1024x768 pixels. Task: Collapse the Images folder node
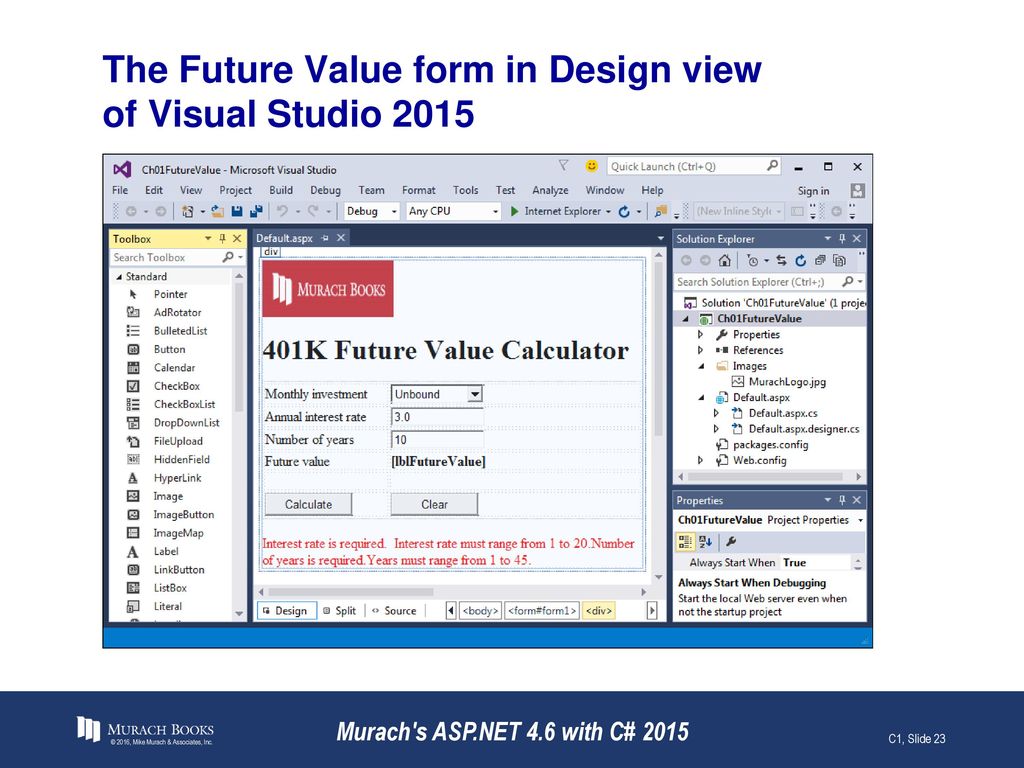[701, 366]
